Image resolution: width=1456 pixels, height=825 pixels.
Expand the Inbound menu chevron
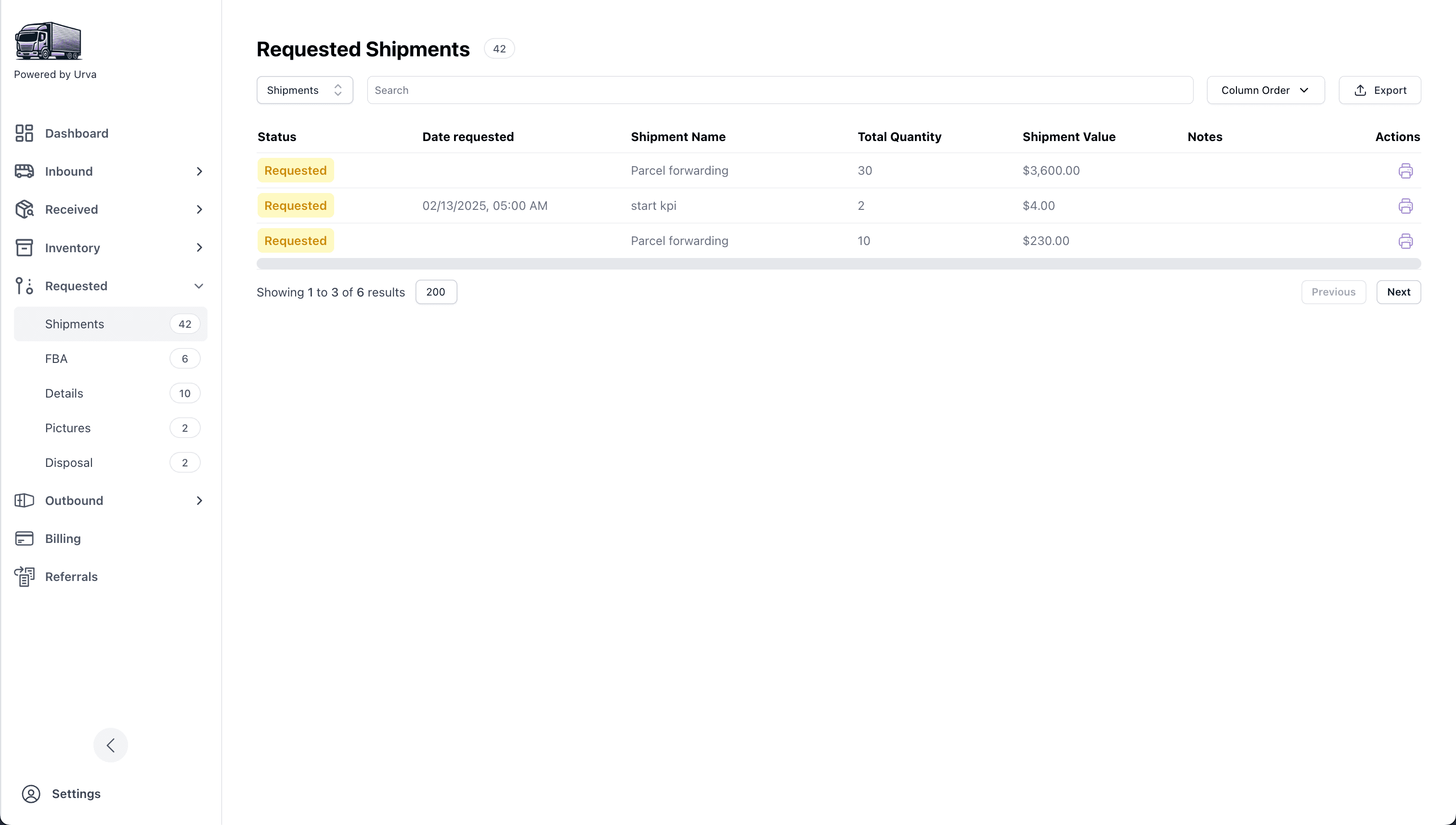point(199,171)
